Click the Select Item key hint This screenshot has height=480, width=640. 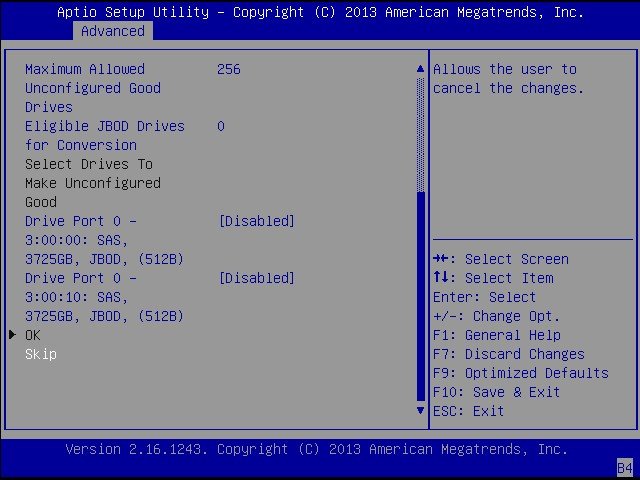tap(493, 278)
